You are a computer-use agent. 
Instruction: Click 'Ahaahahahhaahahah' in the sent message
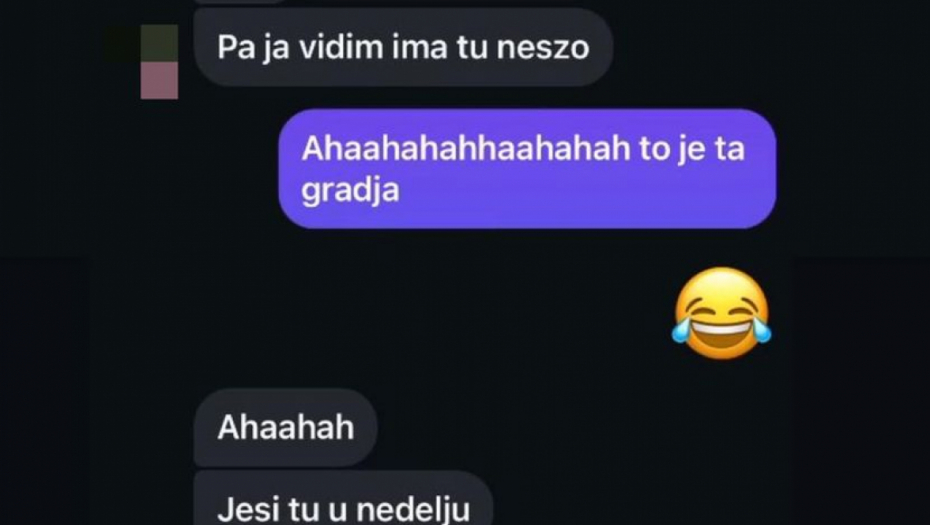(x=466, y=148)
